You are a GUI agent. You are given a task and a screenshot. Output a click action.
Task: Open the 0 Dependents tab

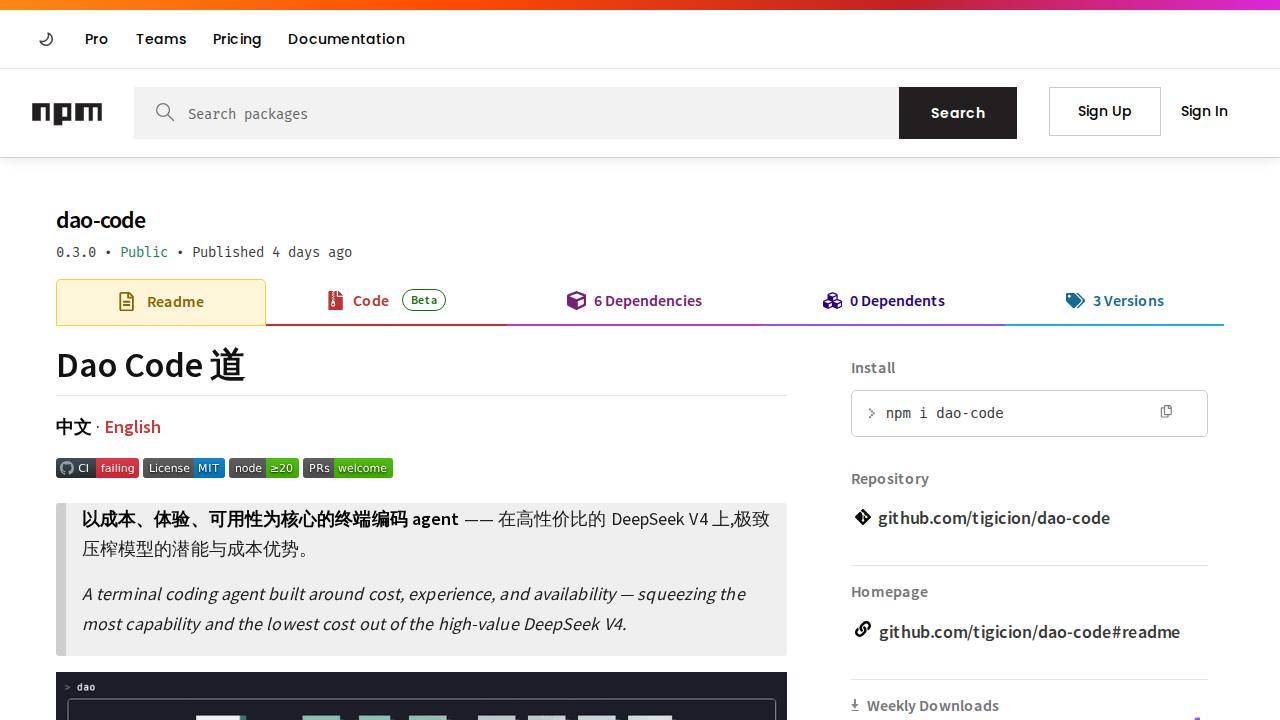pyautogui.click(x=883, y=301)
